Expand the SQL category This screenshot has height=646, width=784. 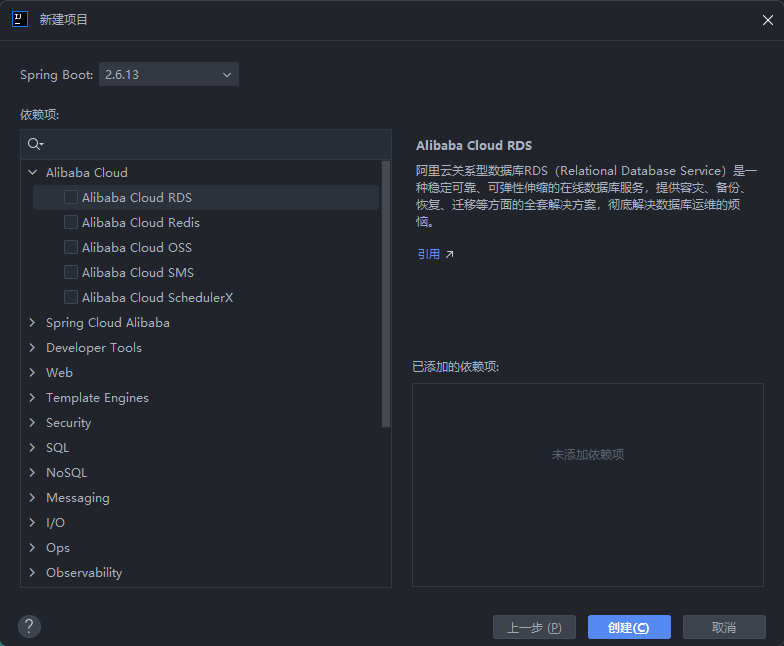32,448
